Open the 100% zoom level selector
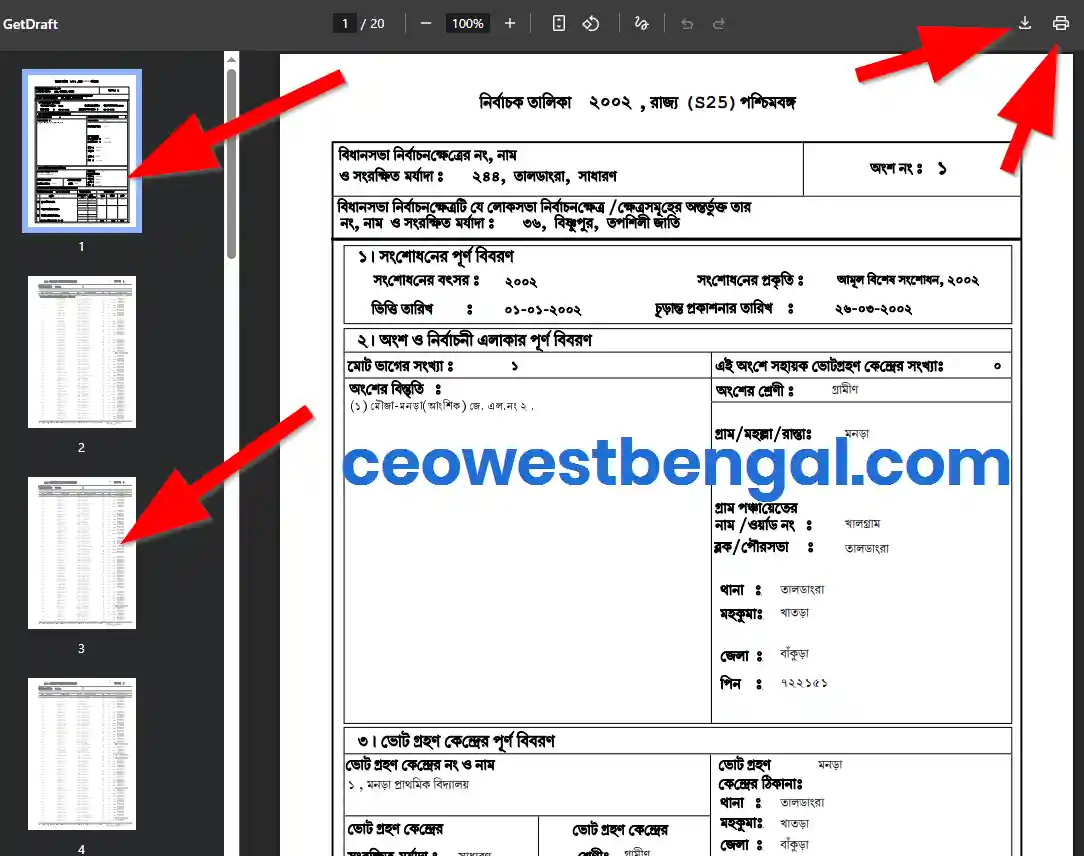1084x856 pixels. 467,23
